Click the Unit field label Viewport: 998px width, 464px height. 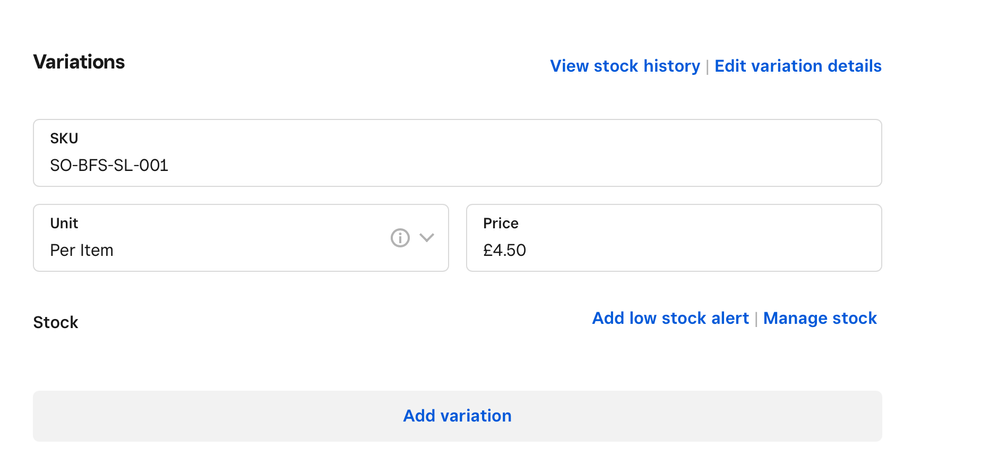coord(64,223)
